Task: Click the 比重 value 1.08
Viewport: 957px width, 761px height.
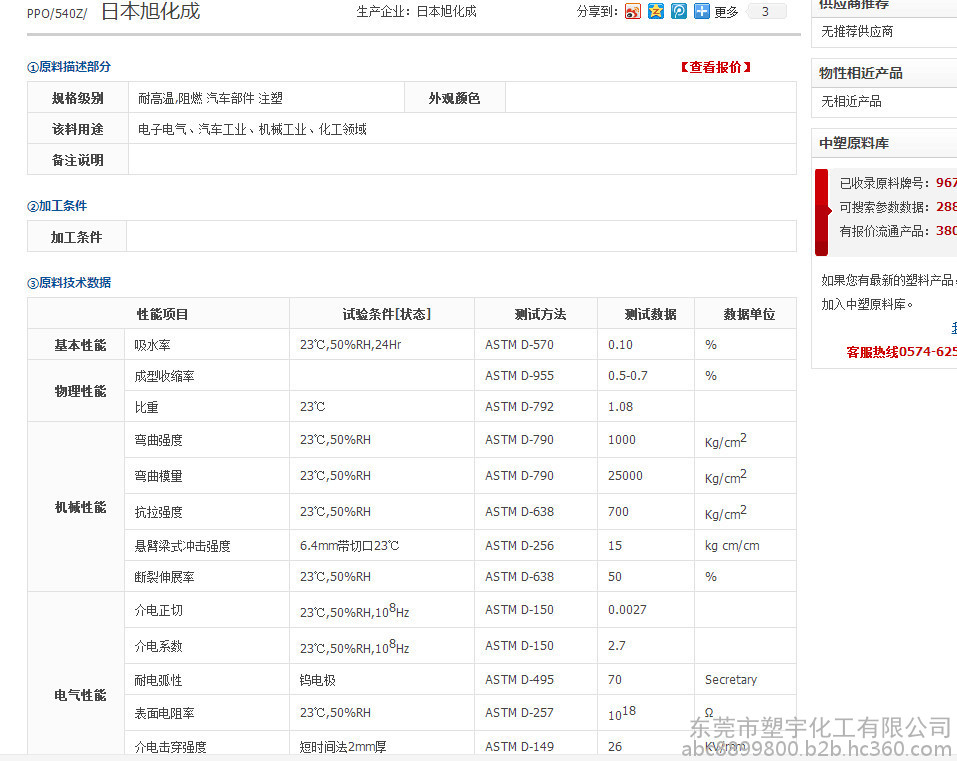Action: coord(621,406)
